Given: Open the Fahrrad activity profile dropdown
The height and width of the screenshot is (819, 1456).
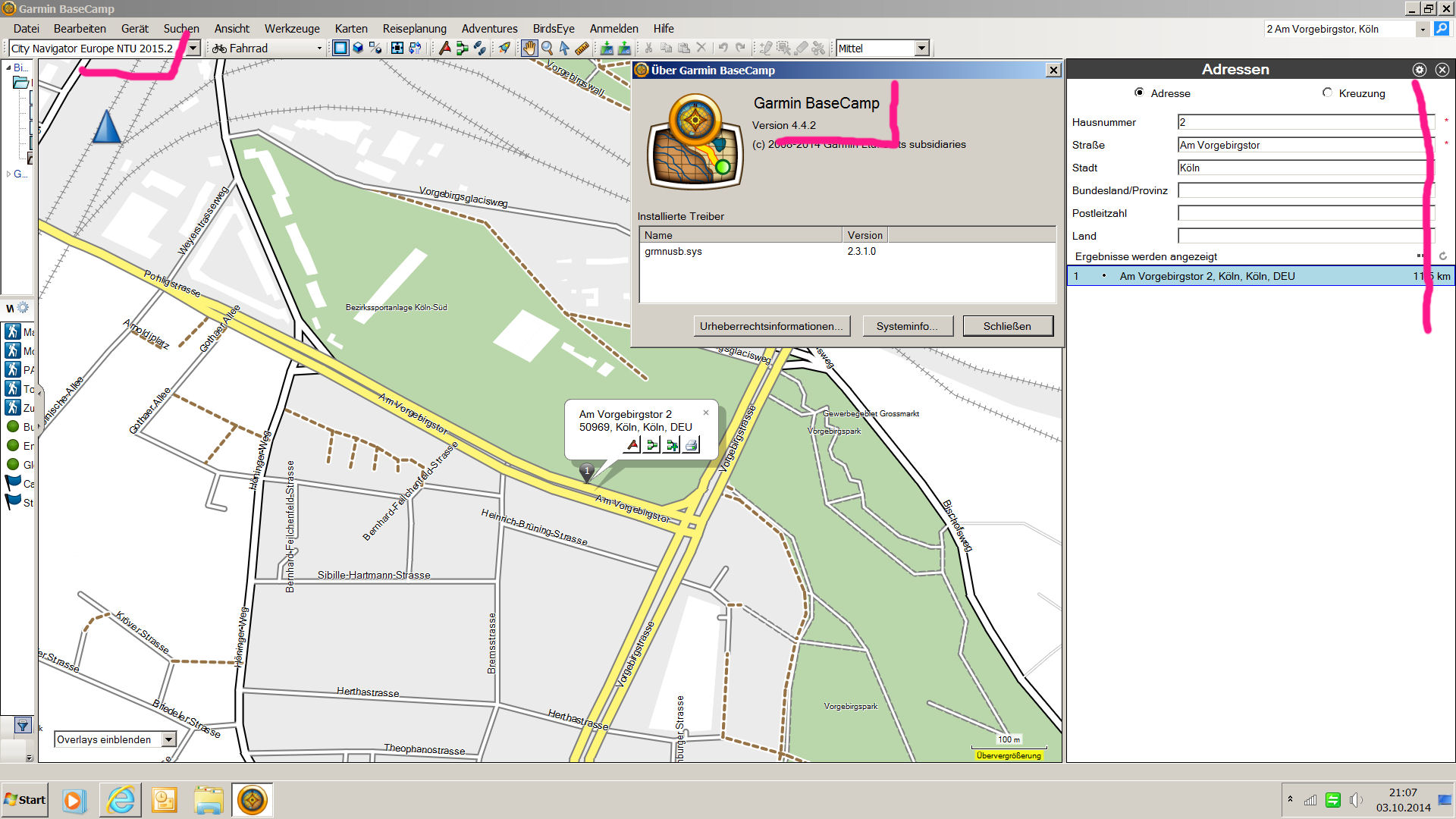Looking at the screenshot, I should [319, 49].
